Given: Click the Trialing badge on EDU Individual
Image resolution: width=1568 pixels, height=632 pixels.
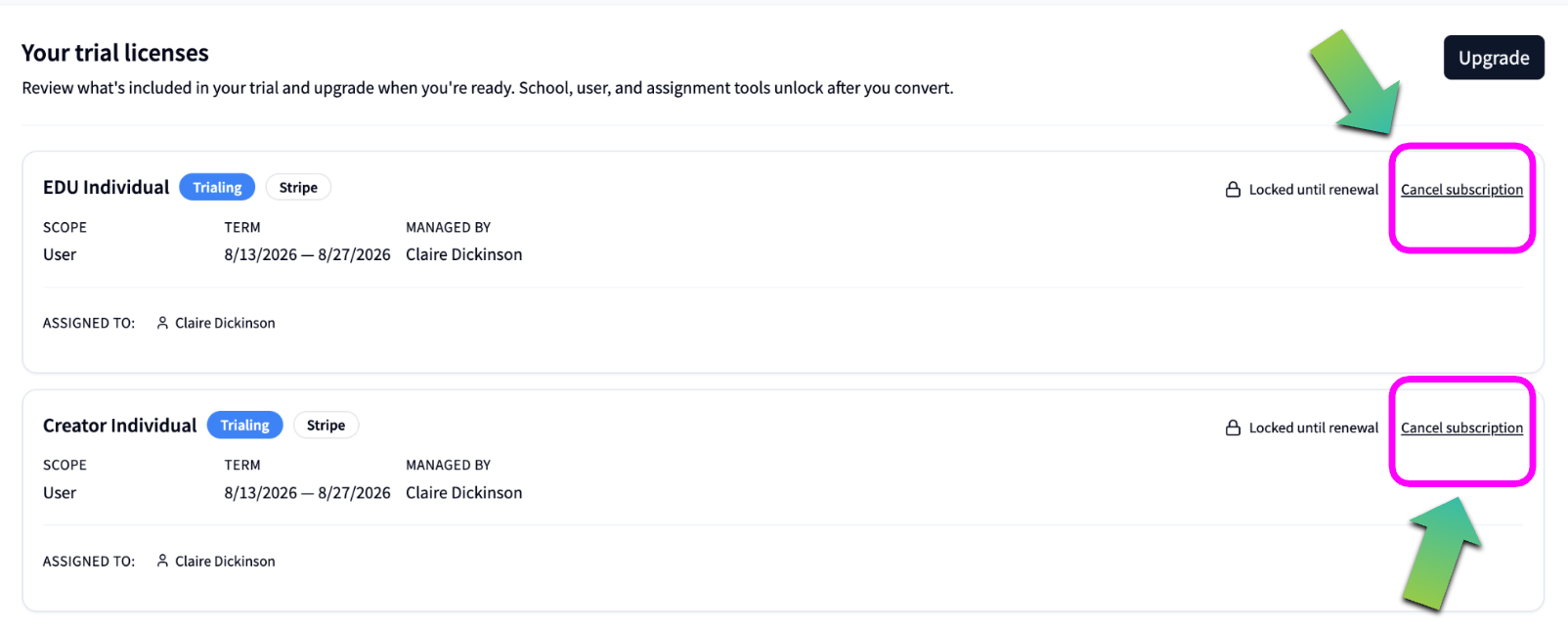Looking at the screenshot, I should (x=217, y=187).
